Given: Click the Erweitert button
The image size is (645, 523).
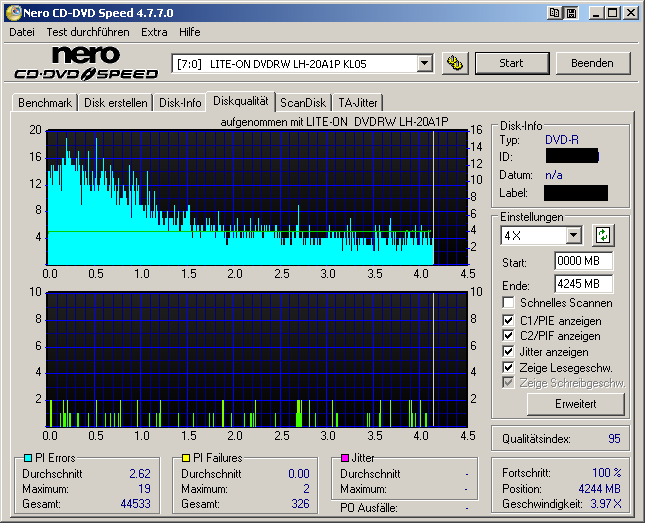Looking at the screenshot, I should tap(575, 404).
